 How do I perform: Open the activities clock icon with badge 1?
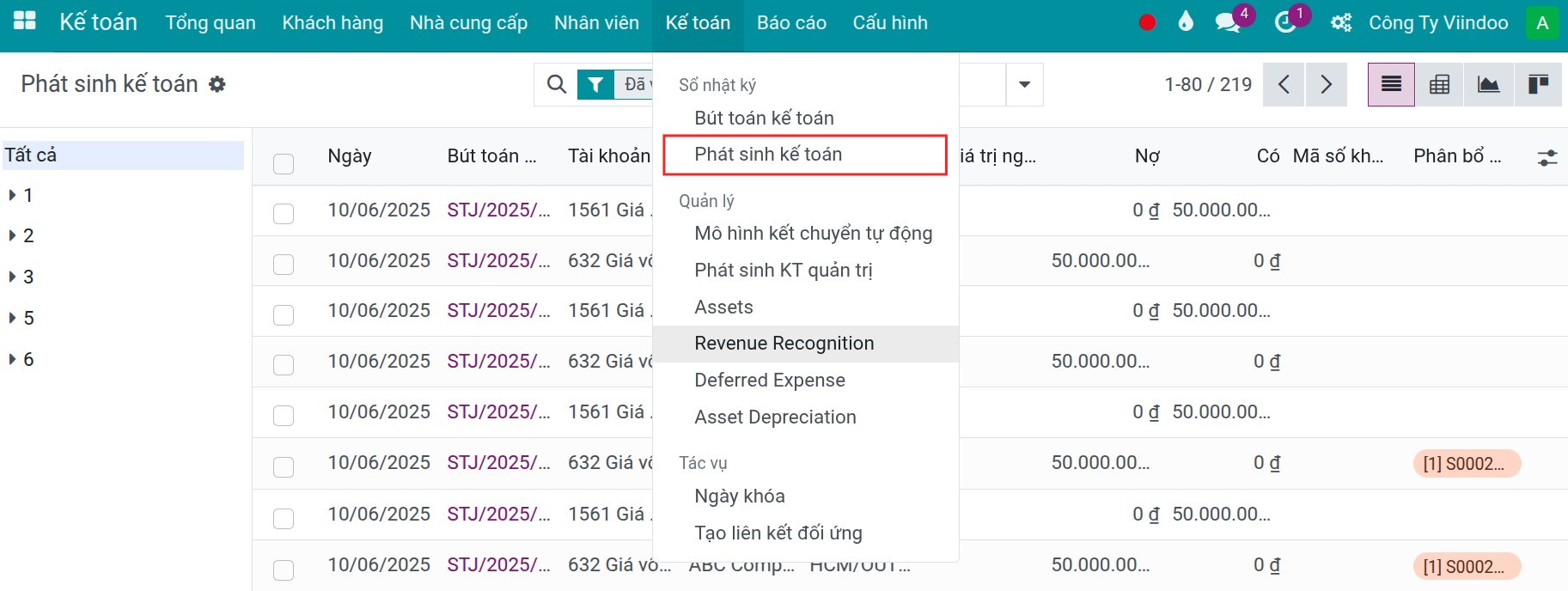pos(1285,22)
